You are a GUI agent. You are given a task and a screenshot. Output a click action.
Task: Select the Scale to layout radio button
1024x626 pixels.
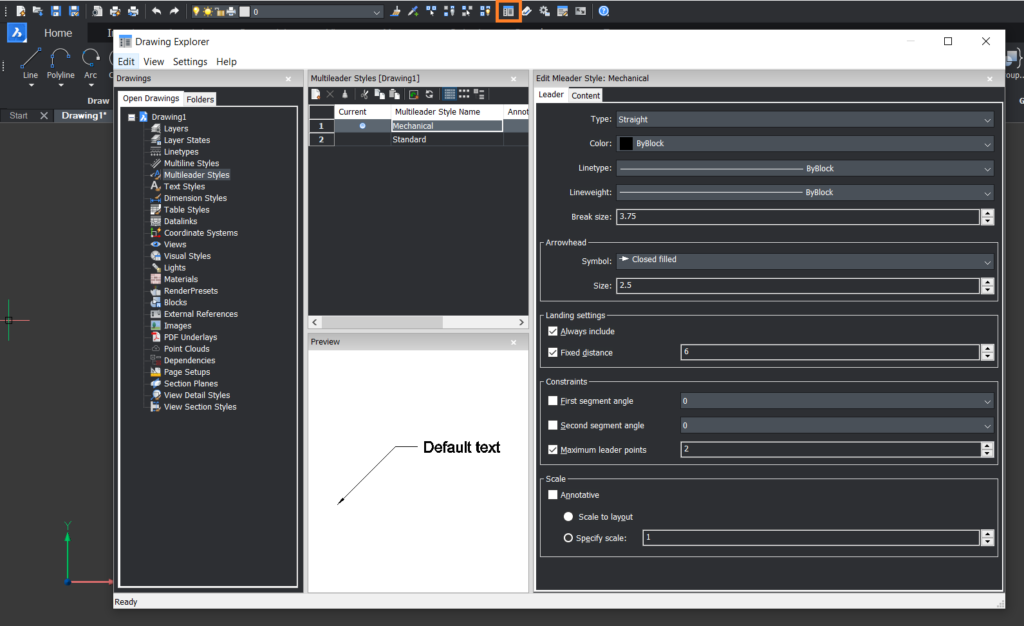pyautogui.click(x=567, y=517)
